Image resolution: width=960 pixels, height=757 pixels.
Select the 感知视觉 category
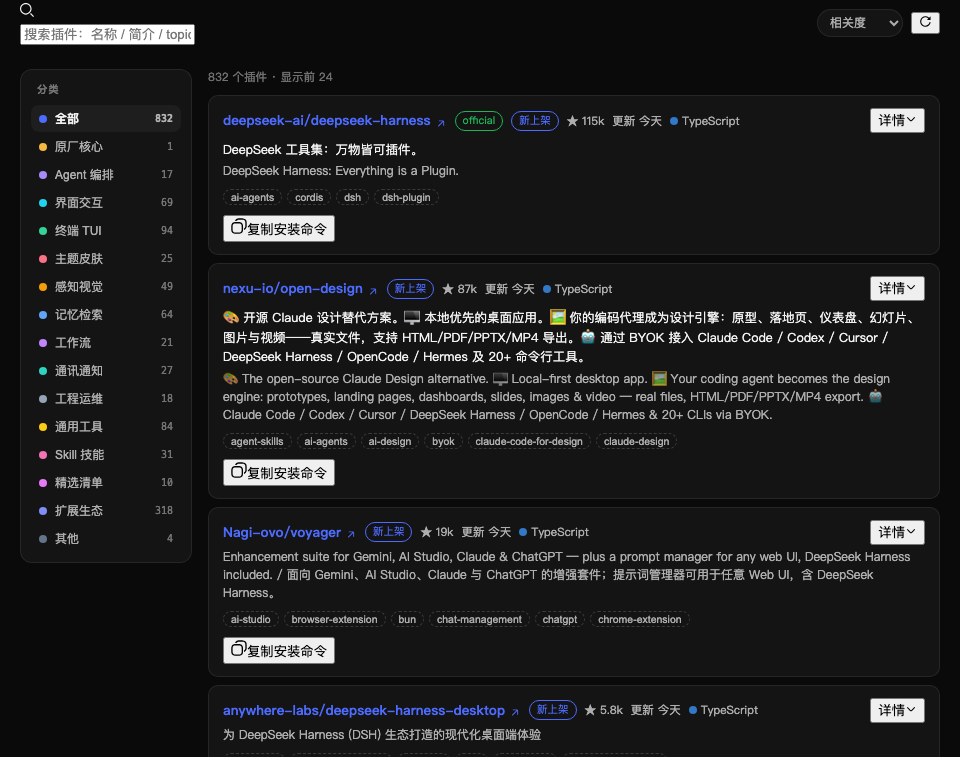point(106,287)
